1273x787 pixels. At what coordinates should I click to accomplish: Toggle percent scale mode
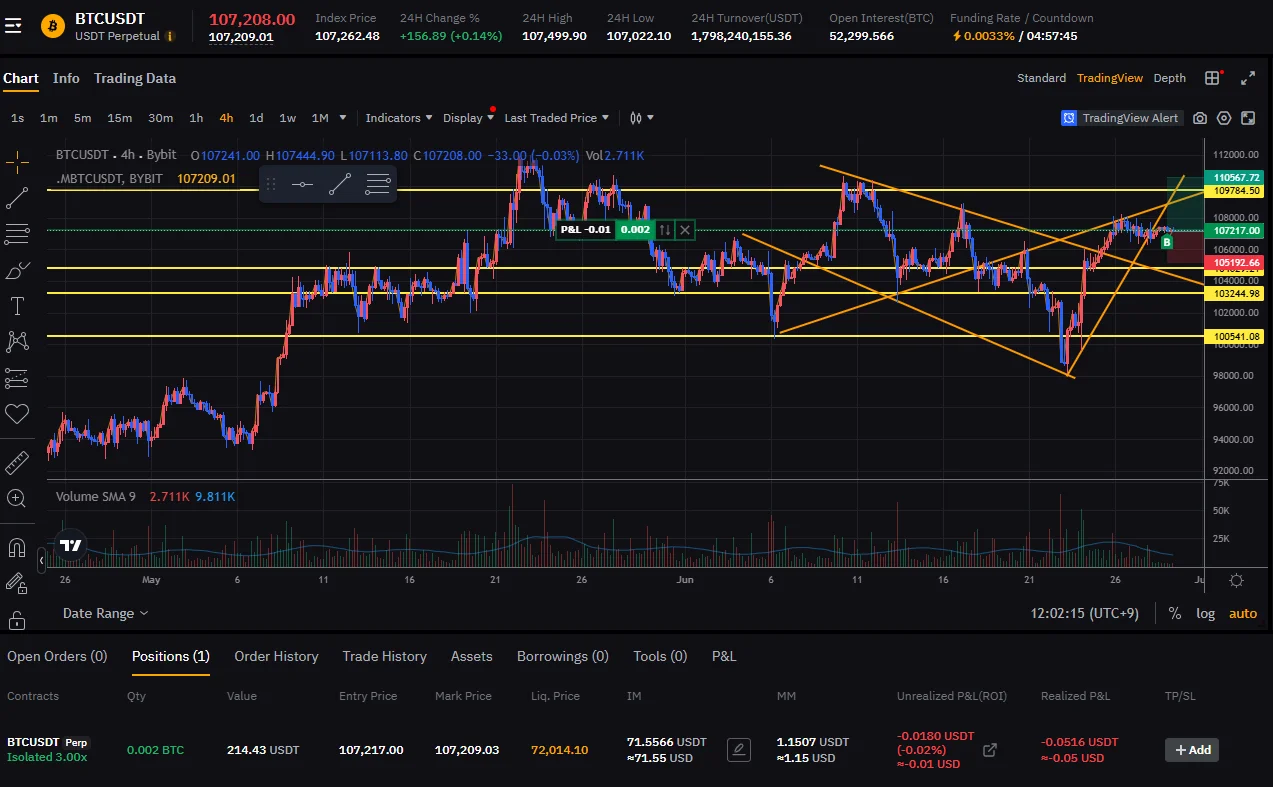pos(1175,613)
